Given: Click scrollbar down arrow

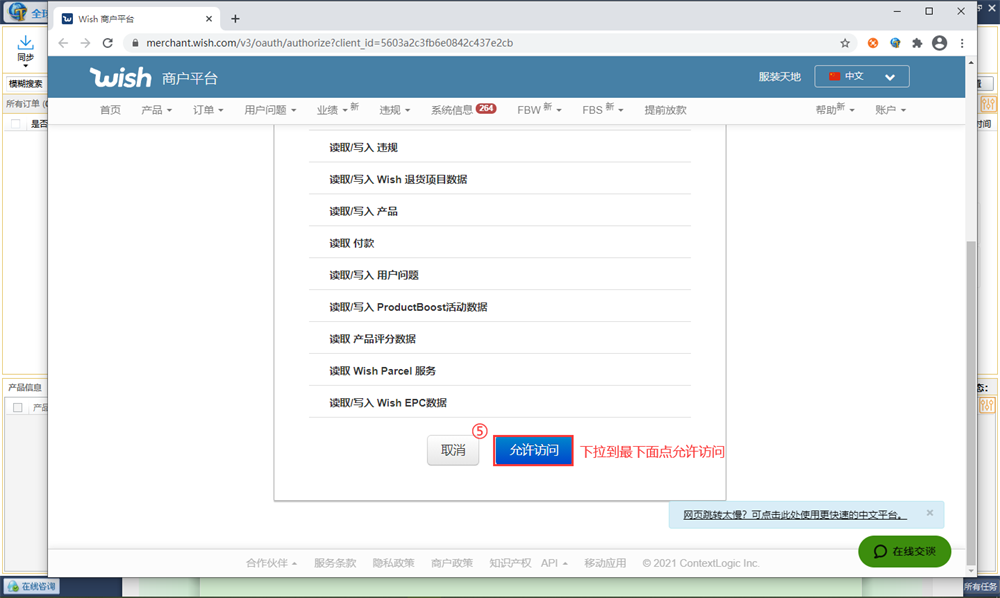Looking at the screenshot, I should click(x=971, y=571).
